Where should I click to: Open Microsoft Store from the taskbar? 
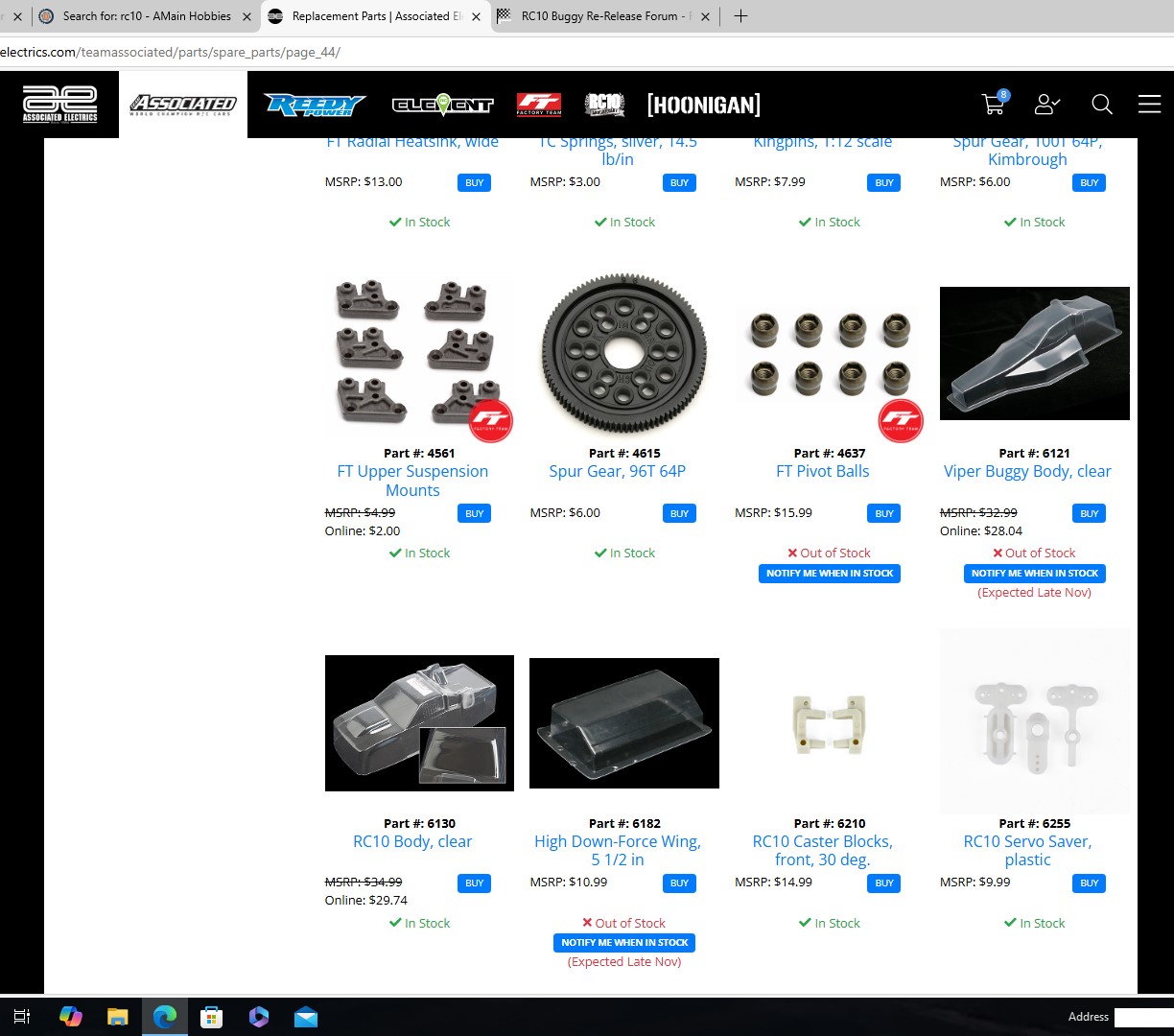point(211,1017)
